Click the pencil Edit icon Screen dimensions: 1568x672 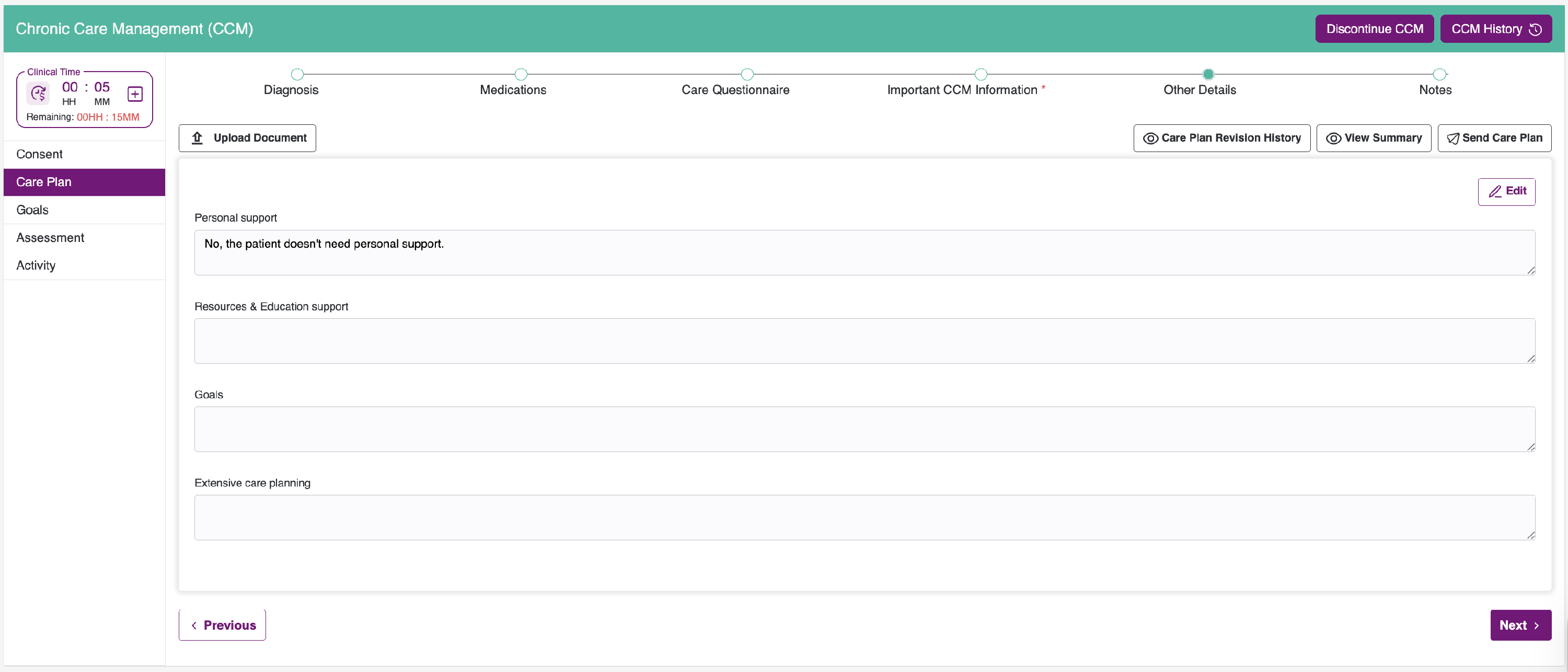pos(1494,192)
